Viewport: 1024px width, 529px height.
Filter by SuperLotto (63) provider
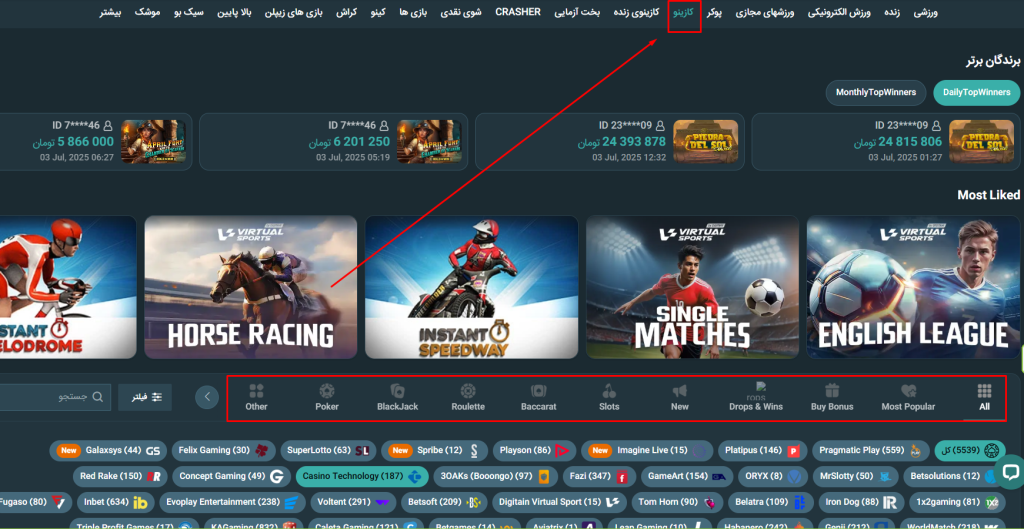click(x=328, y=451)
